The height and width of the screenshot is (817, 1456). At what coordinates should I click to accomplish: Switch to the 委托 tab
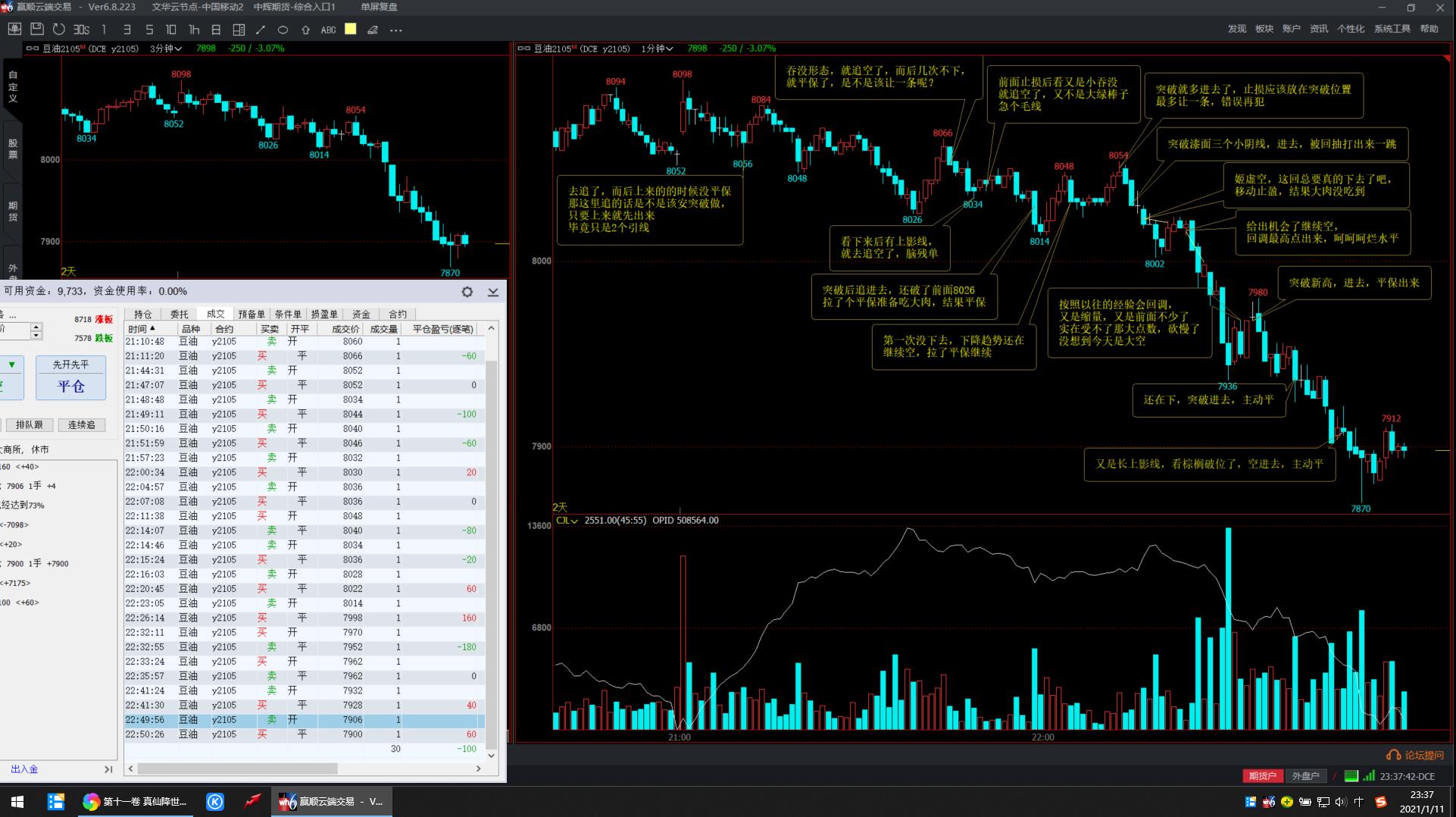click(180, 314)
